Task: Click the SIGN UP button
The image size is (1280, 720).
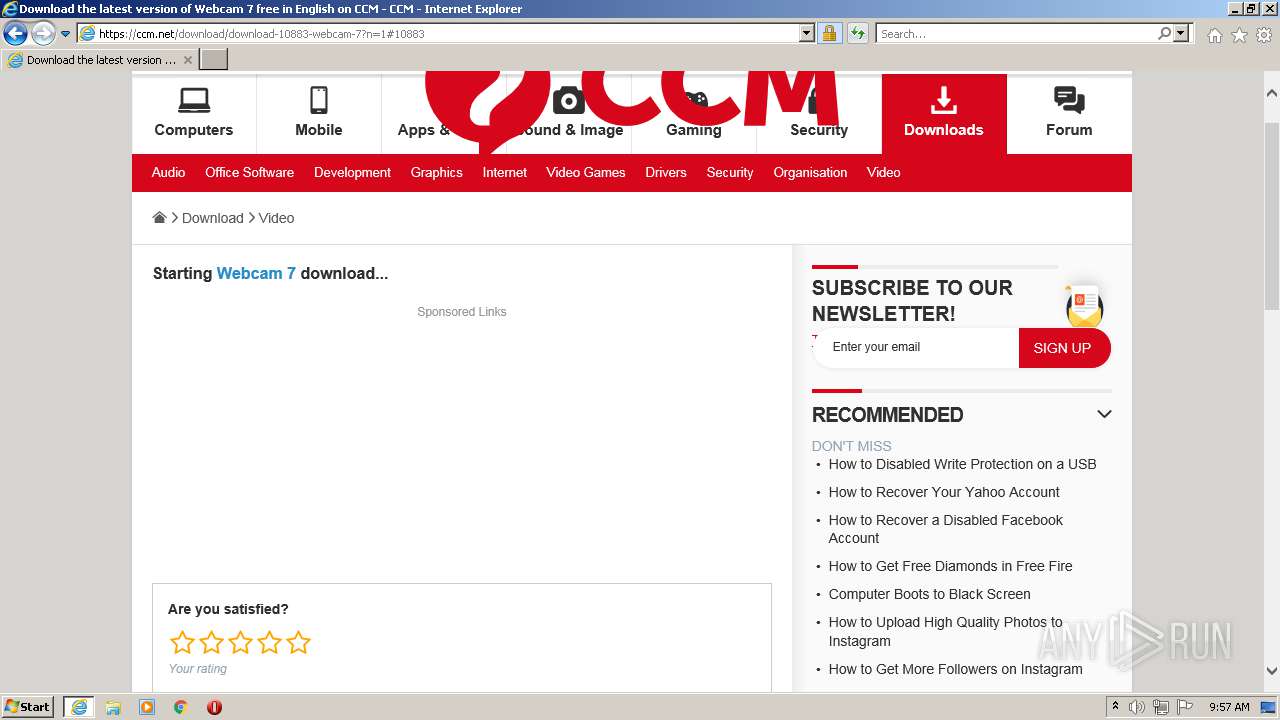Action: coord(1063,348)
